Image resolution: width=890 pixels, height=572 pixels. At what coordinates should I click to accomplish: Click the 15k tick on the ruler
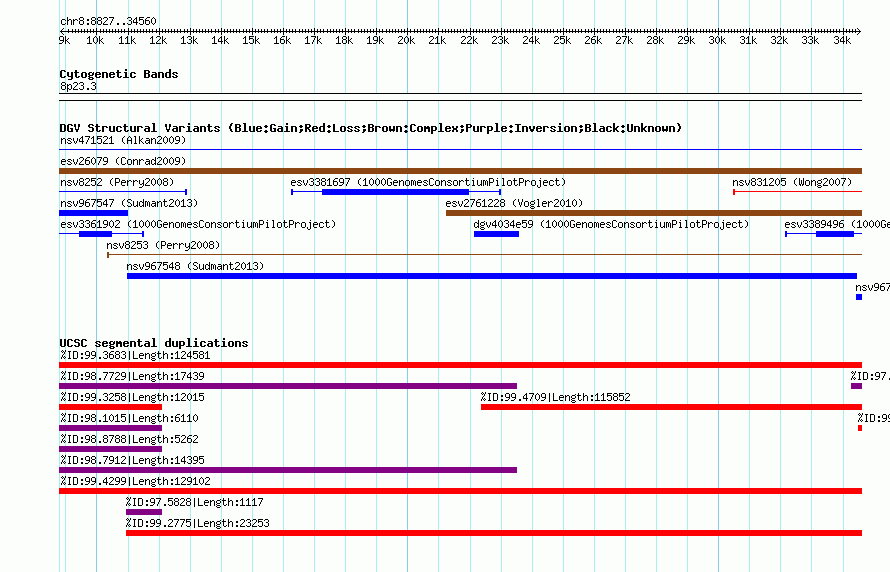click(251, 40)
